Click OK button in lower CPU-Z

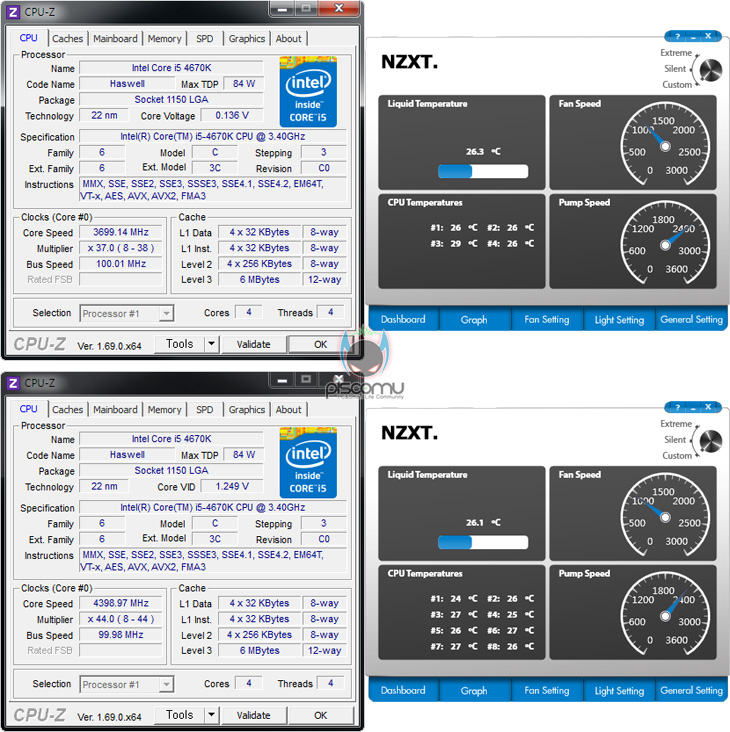tap(321, 715)
